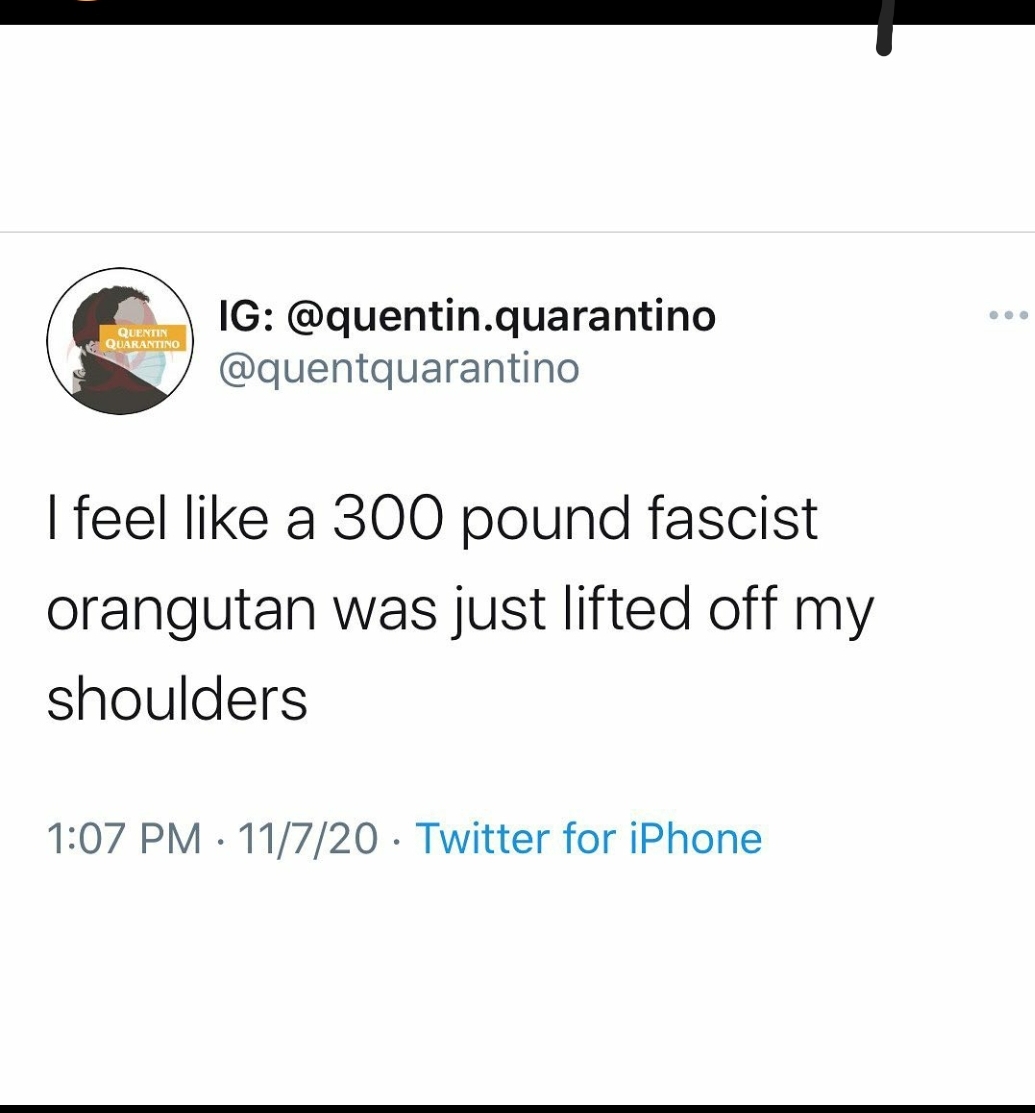Screen dimensions: 1035x1113
Task: Click the grey divider line above tweet
Action: coord(518,231)
